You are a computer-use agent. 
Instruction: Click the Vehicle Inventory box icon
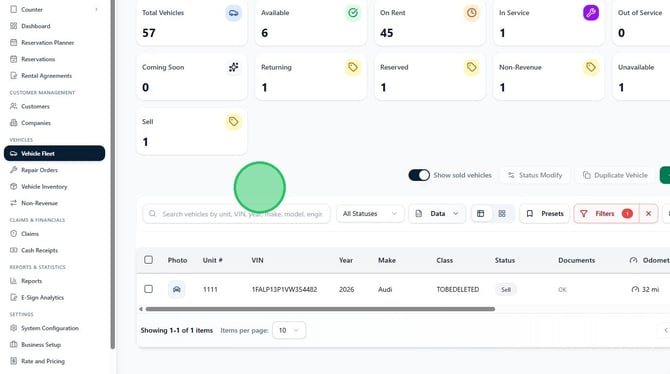pyautogui.click(x=14, y=186)
